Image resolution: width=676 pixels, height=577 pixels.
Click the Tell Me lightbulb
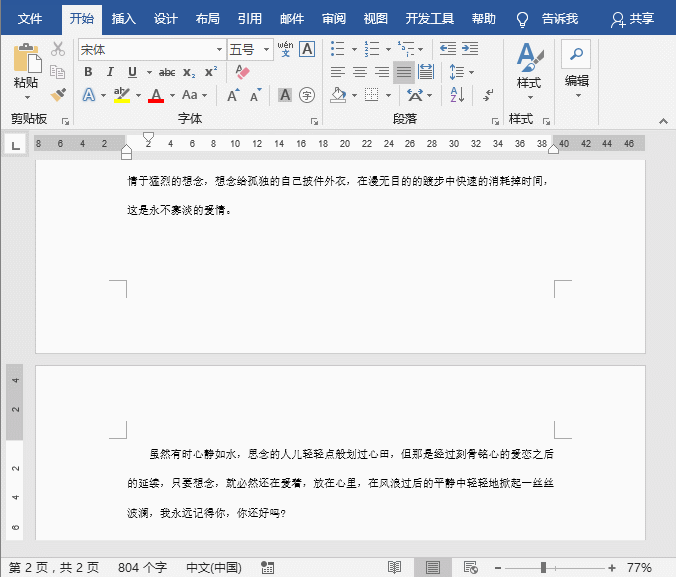[x=522, y=19]
